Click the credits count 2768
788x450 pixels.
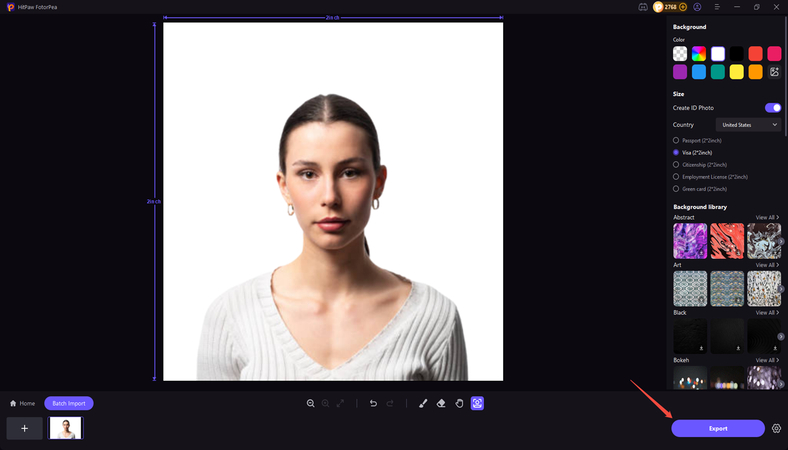coord(670,7)
